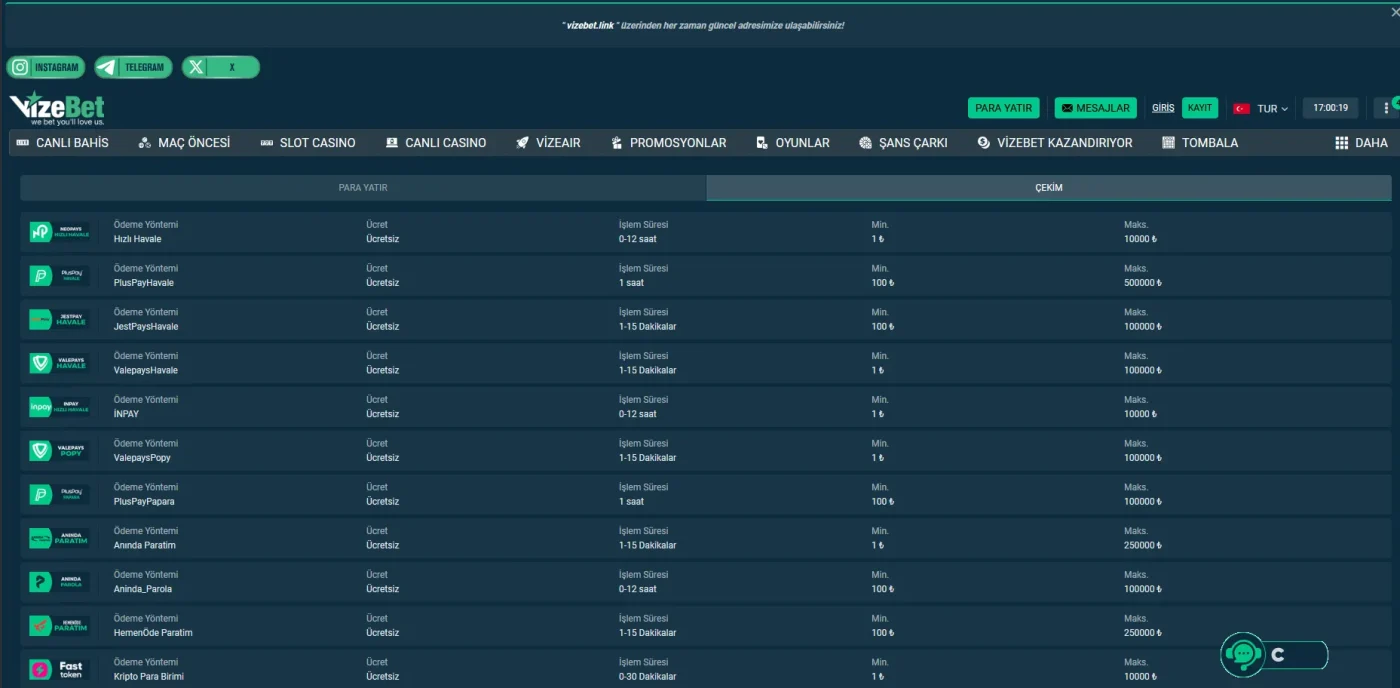The width and height of the screenshot is (1400, 688).
Task: Open the Telegram channel link
Action: [133, 67]
